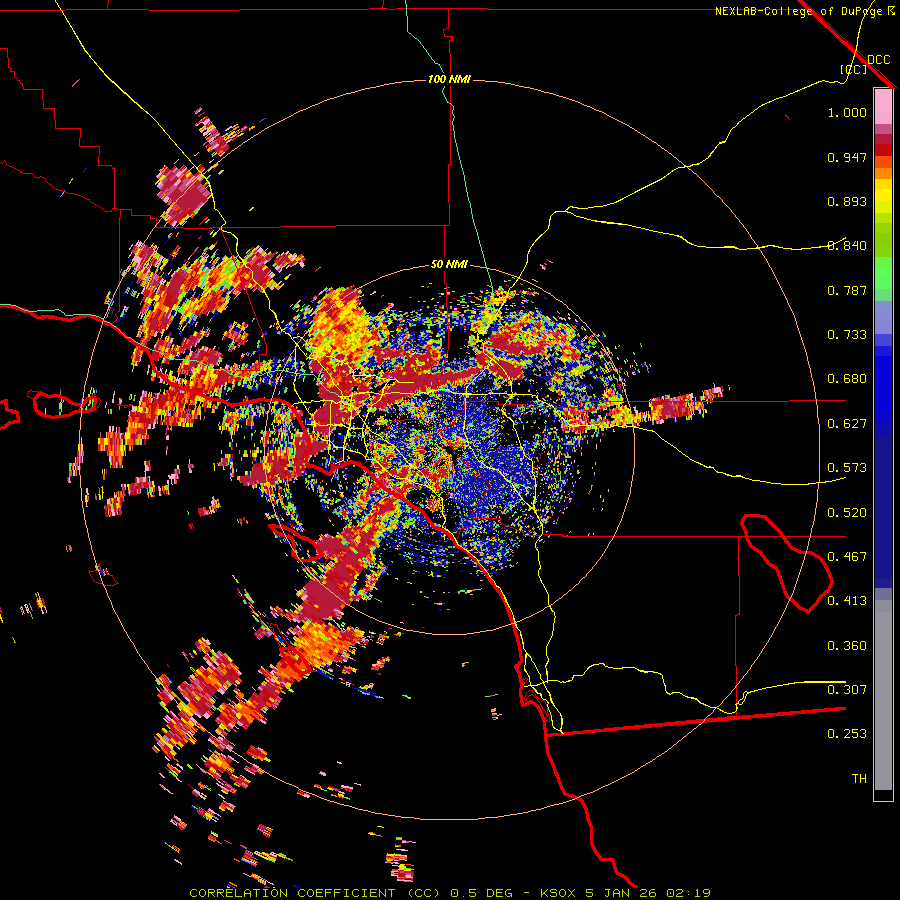900x900 pixels.
Task: Click the 50 NMI range ring label
Action: pyautogui.click(x=449, y=265)
